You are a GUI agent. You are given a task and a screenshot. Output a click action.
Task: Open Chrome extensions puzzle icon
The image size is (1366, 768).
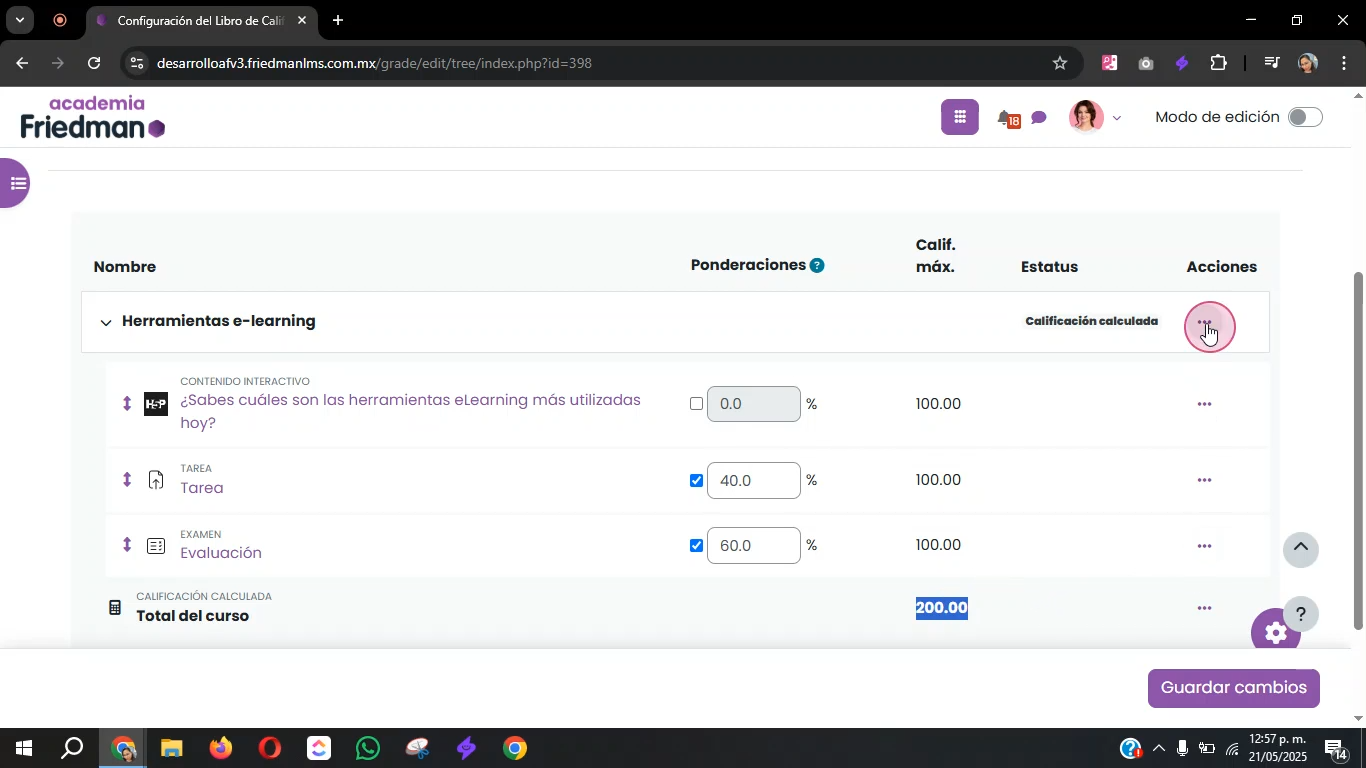1218,63
